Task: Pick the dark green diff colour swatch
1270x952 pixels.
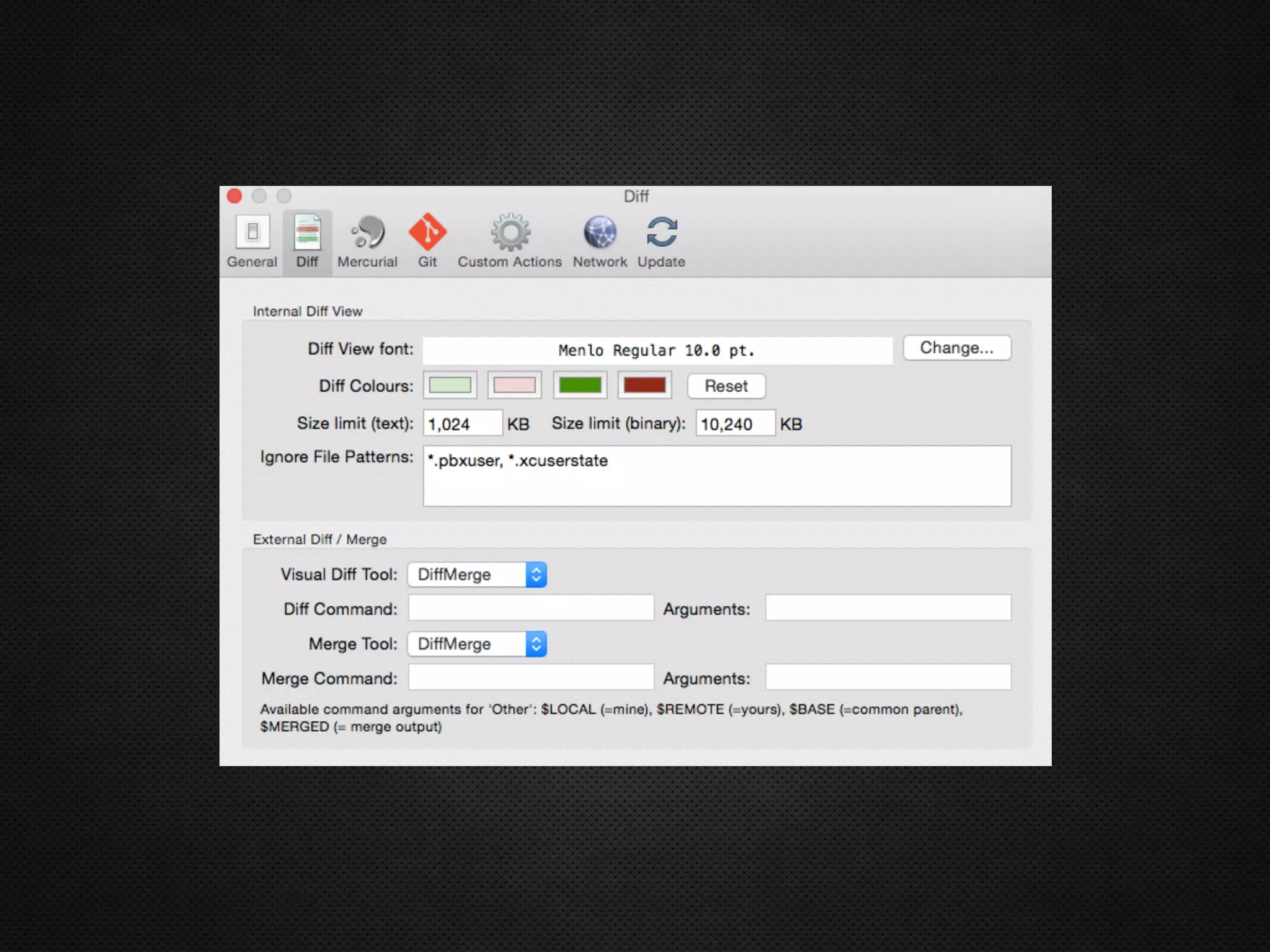Action: [x=580, y=386]
